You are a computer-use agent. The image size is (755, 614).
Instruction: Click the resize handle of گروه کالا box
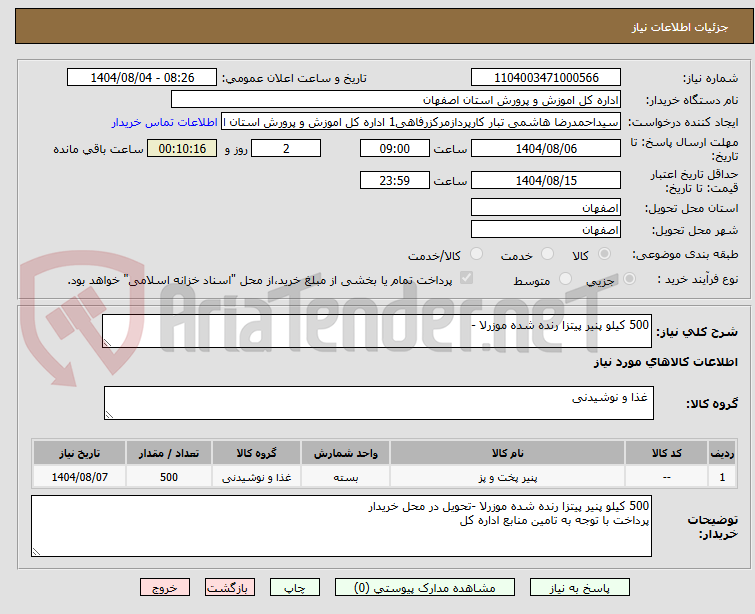(x=109, y=415)
